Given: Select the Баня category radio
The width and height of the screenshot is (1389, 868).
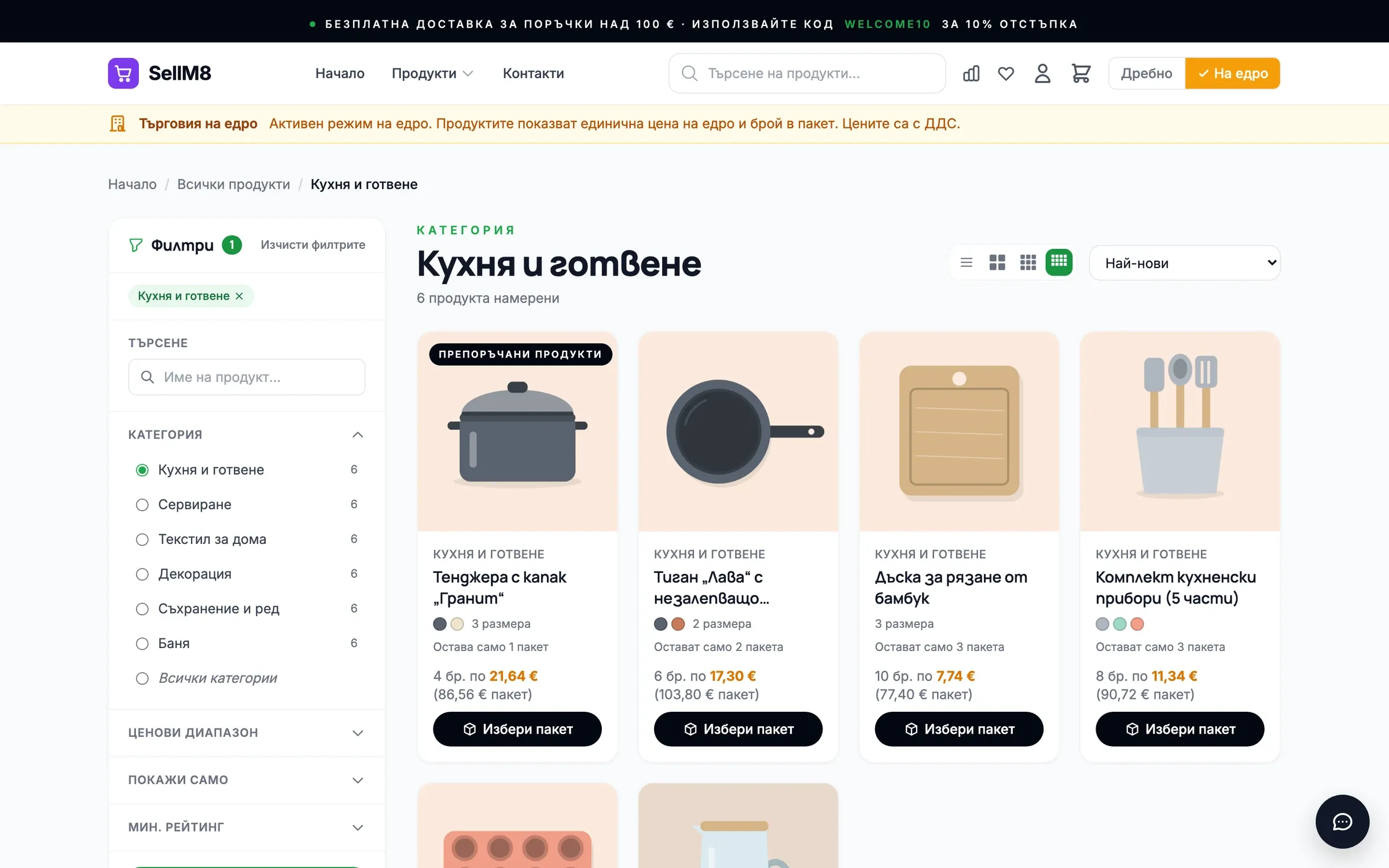Looking at the screenshot, I should 142,643.
